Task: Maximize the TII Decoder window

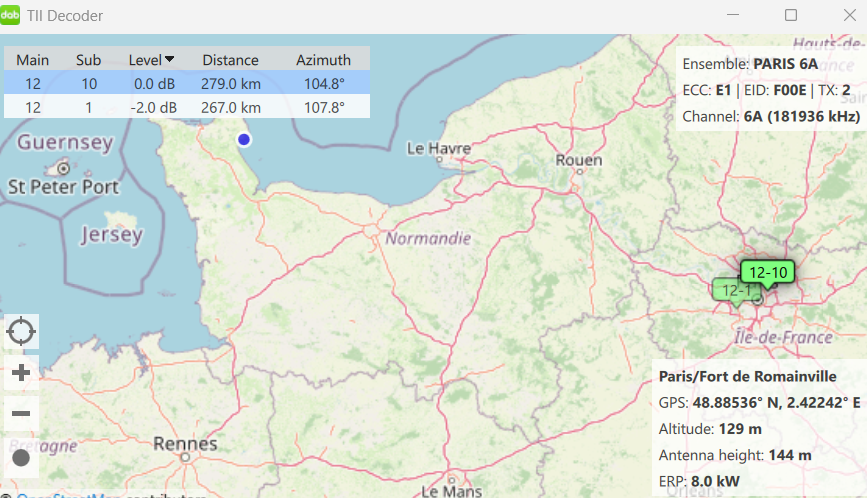Action: (791, 15)
